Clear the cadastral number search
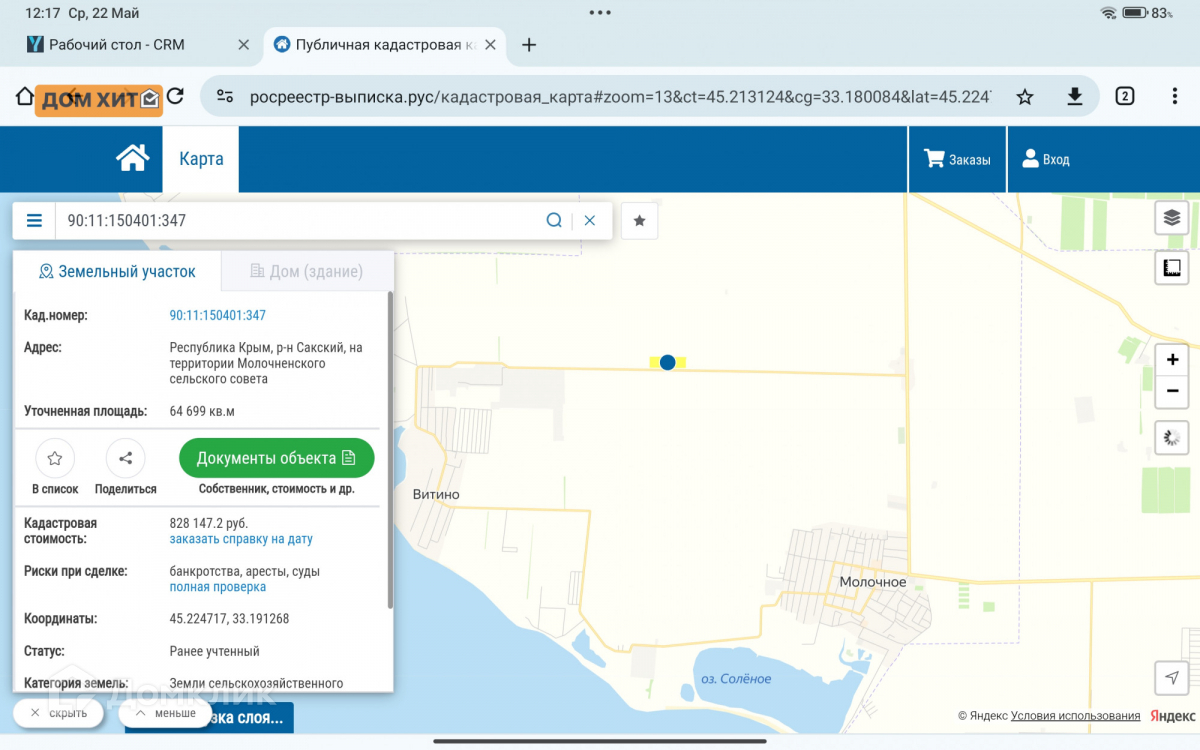The image size is (1200, 750). pos(590,221)
